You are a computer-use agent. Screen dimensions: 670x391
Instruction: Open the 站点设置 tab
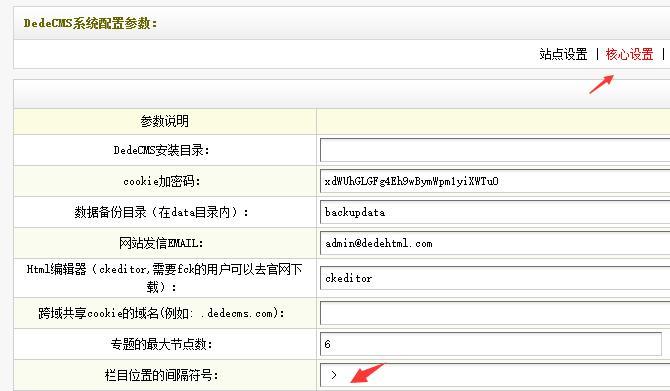tap(563, 54)
